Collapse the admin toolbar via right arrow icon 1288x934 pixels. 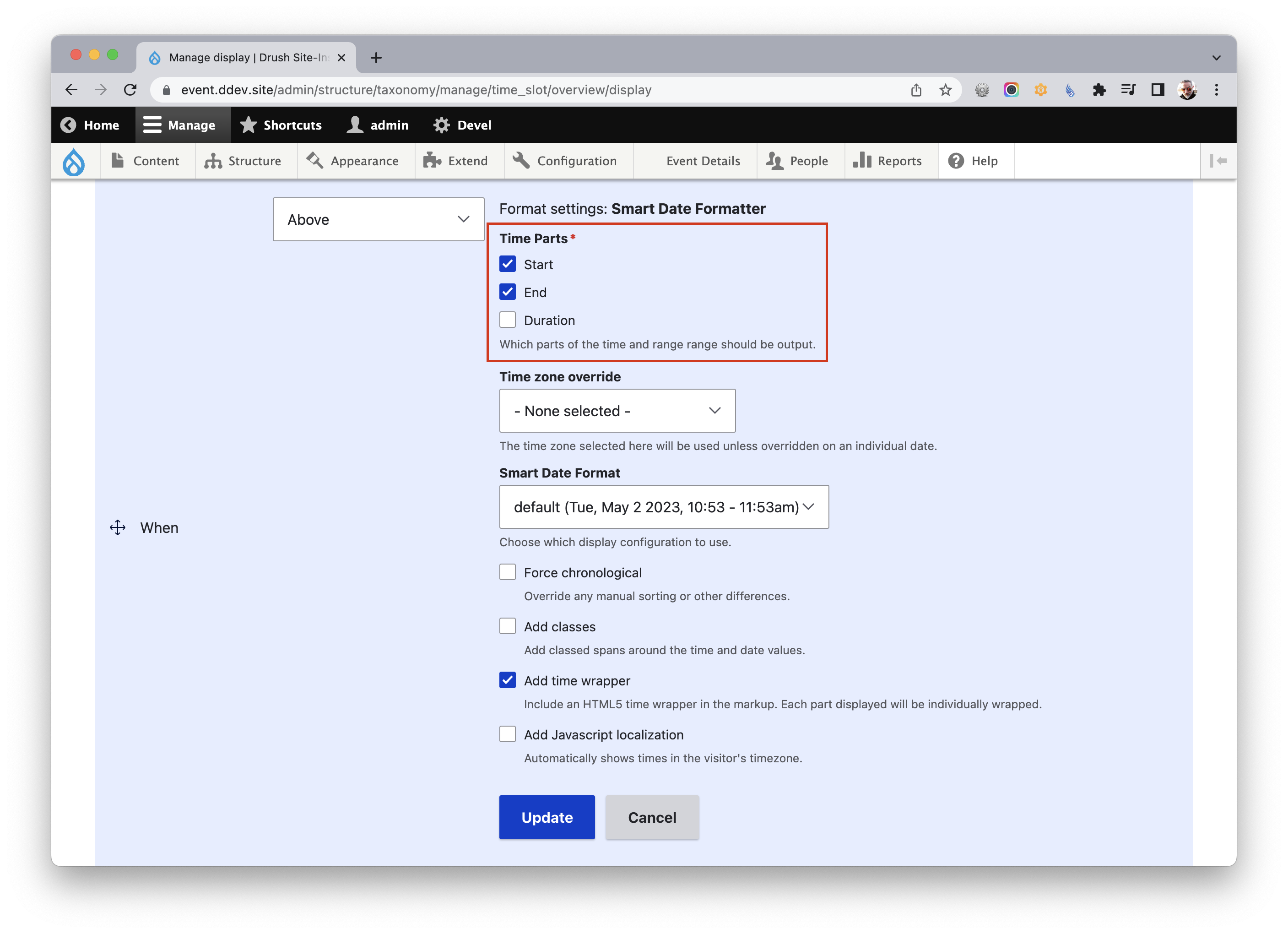coord(1219,161)
